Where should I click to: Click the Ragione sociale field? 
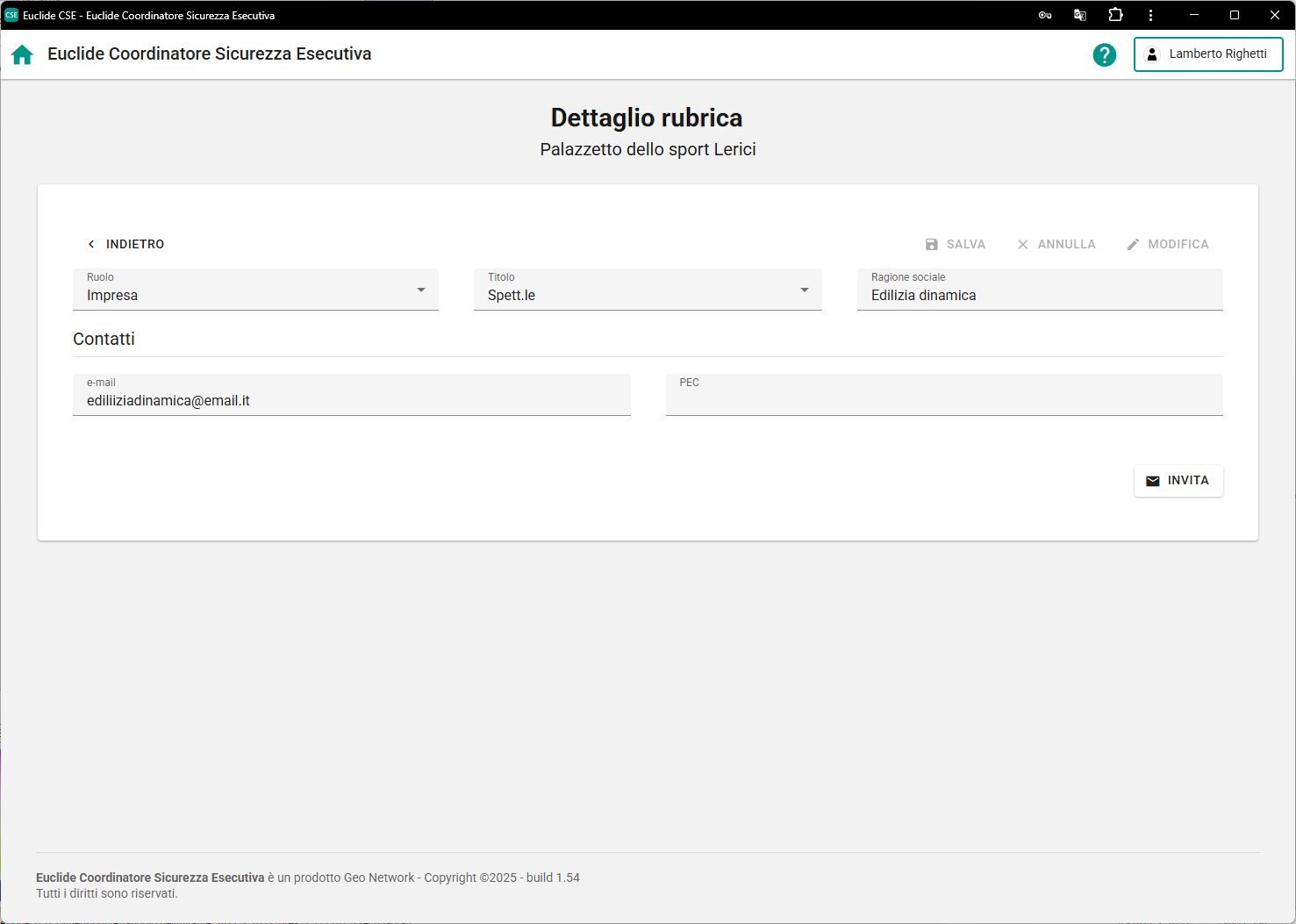click(1039, 295)
